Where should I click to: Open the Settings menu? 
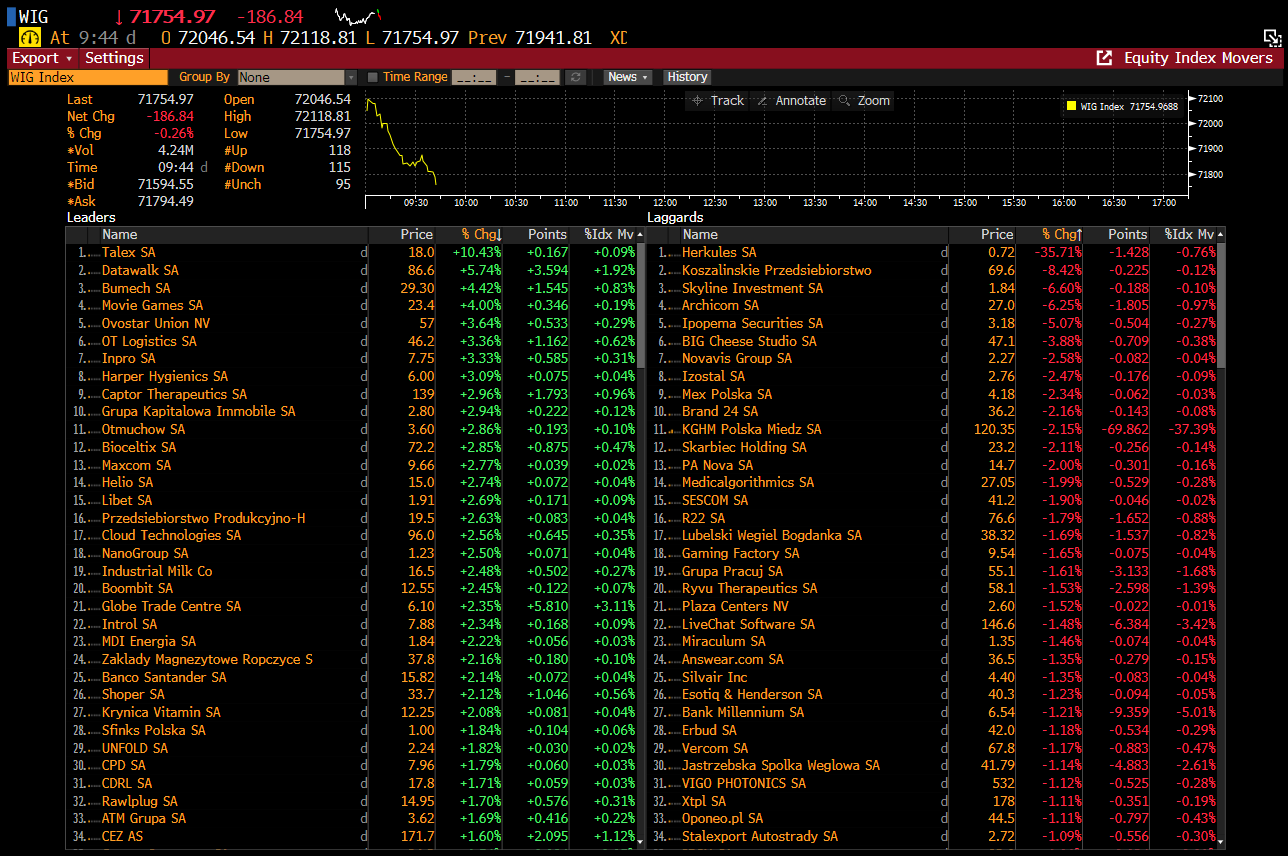[x=114, y=58]
